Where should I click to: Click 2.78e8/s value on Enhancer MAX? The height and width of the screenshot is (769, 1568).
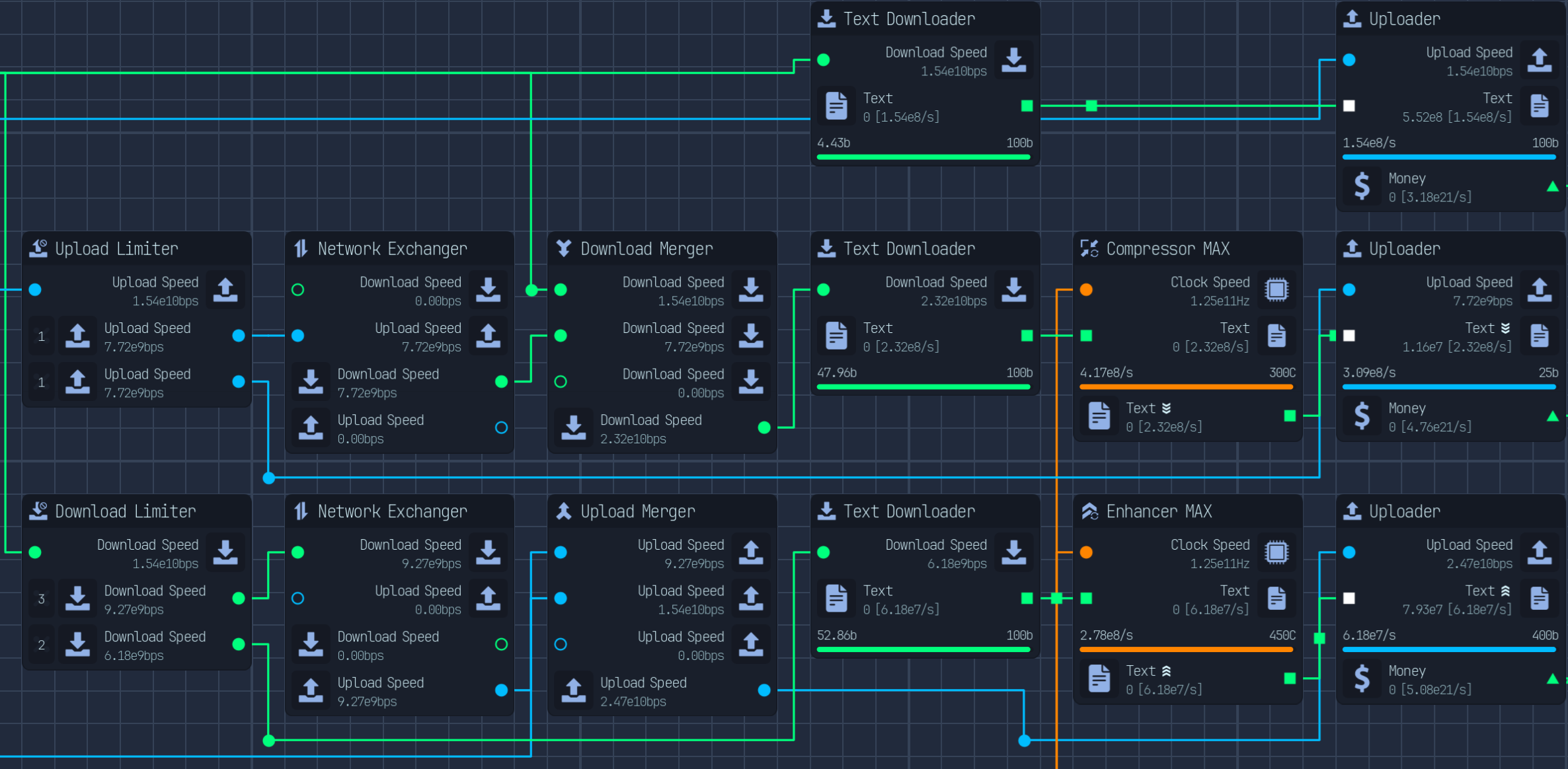[1106, 636]
